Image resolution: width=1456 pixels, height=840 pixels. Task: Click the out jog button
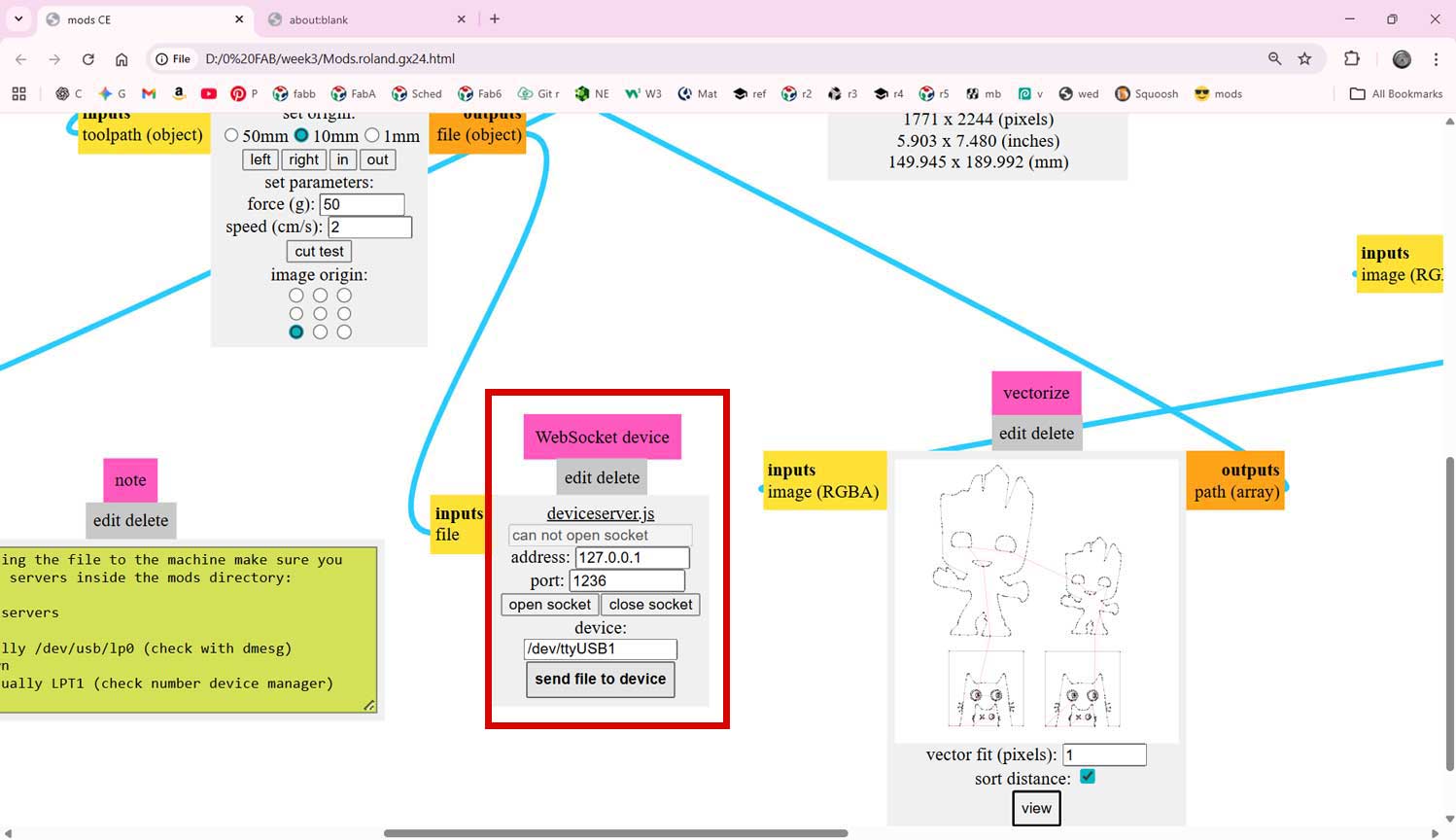click(378, 159)
